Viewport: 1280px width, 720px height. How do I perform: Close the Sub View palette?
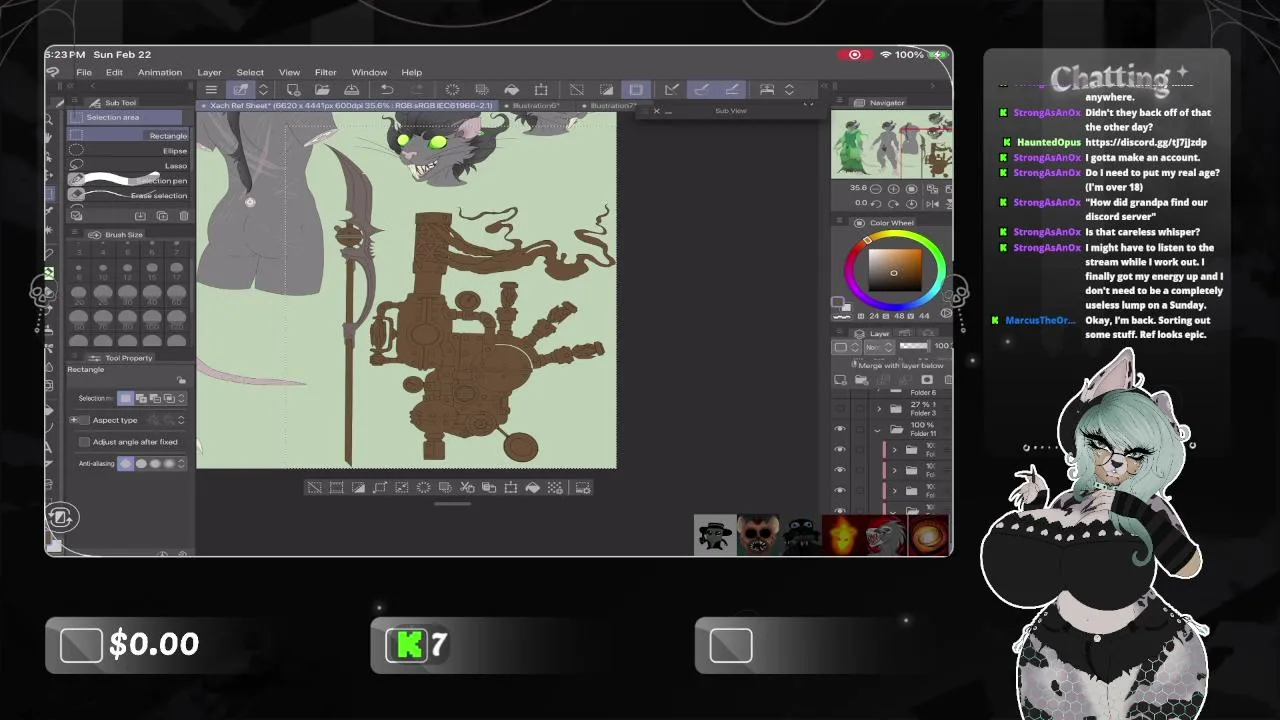(x=656, y=111)
